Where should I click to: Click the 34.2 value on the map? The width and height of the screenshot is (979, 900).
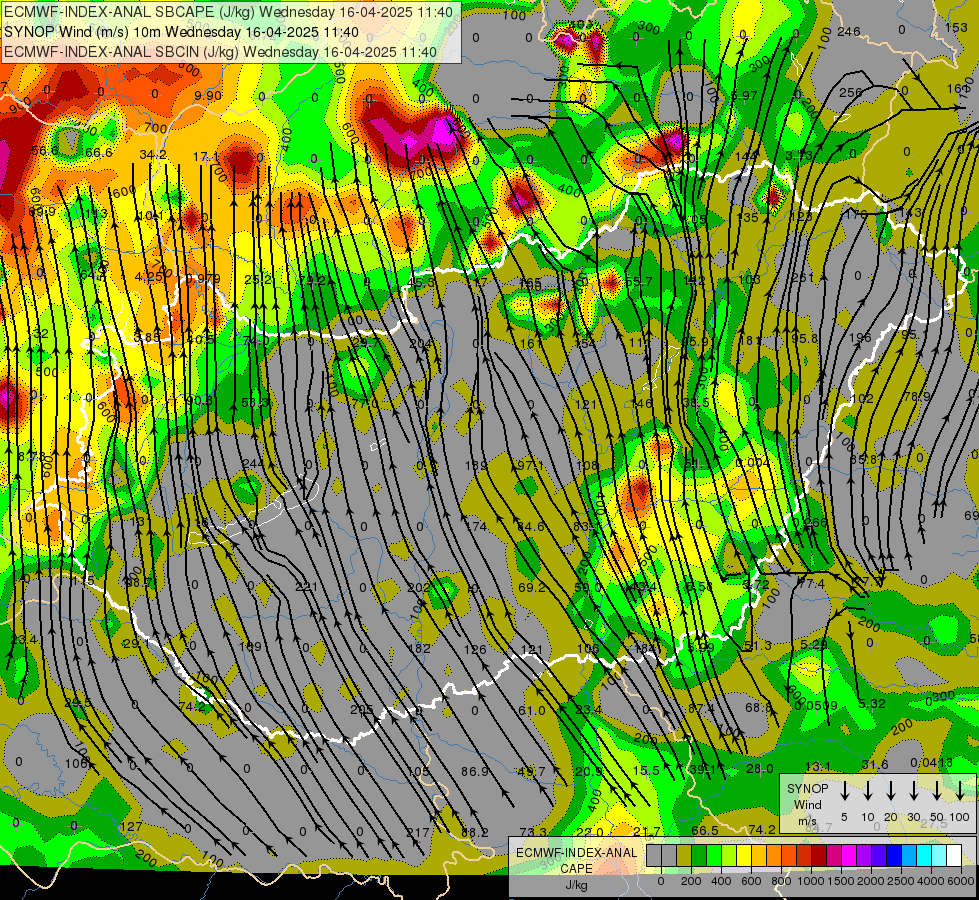(153, 154)
